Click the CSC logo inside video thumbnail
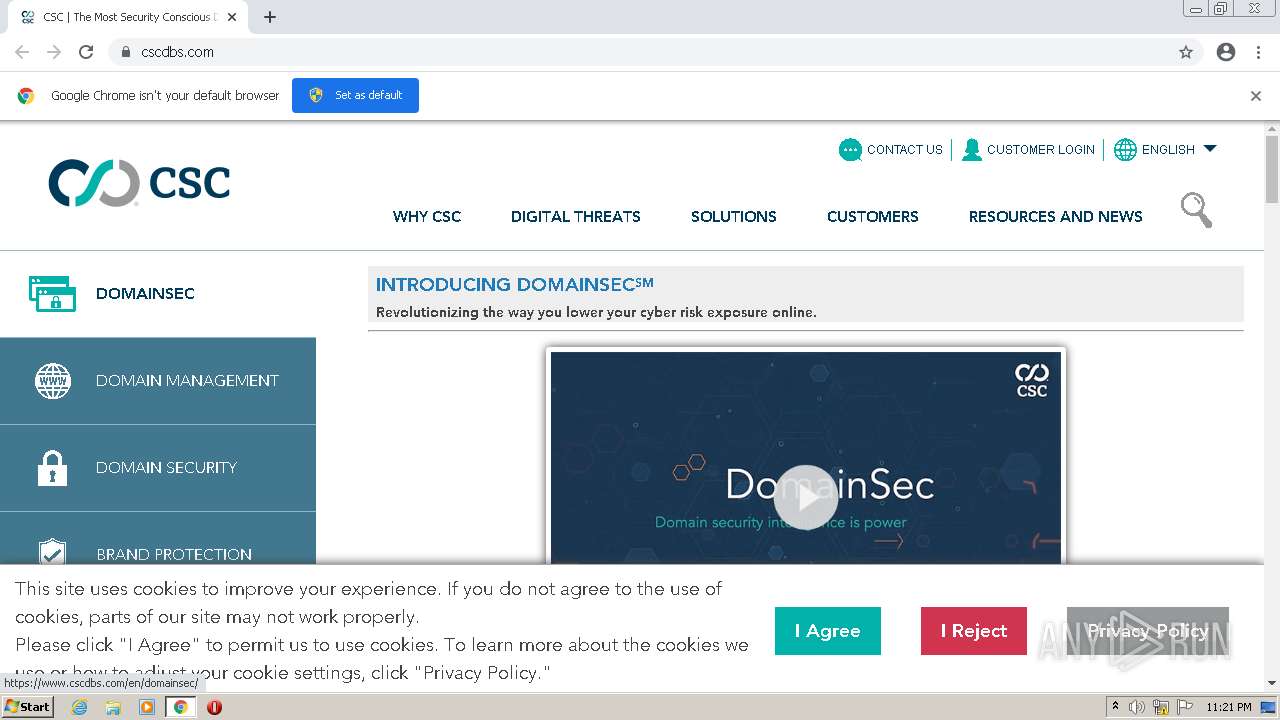This screenshot has height=720, width=1280. (1032, 380)
